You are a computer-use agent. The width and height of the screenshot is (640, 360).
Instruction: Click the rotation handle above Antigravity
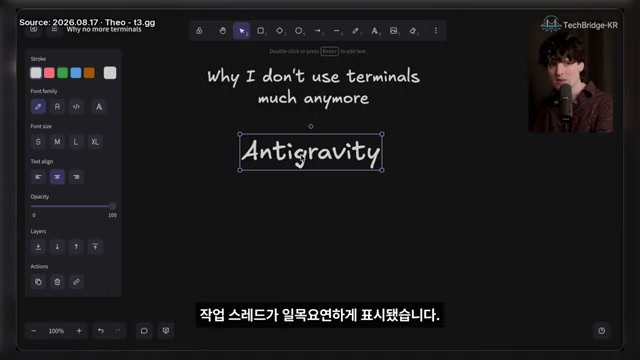click(x=311, y=127)
